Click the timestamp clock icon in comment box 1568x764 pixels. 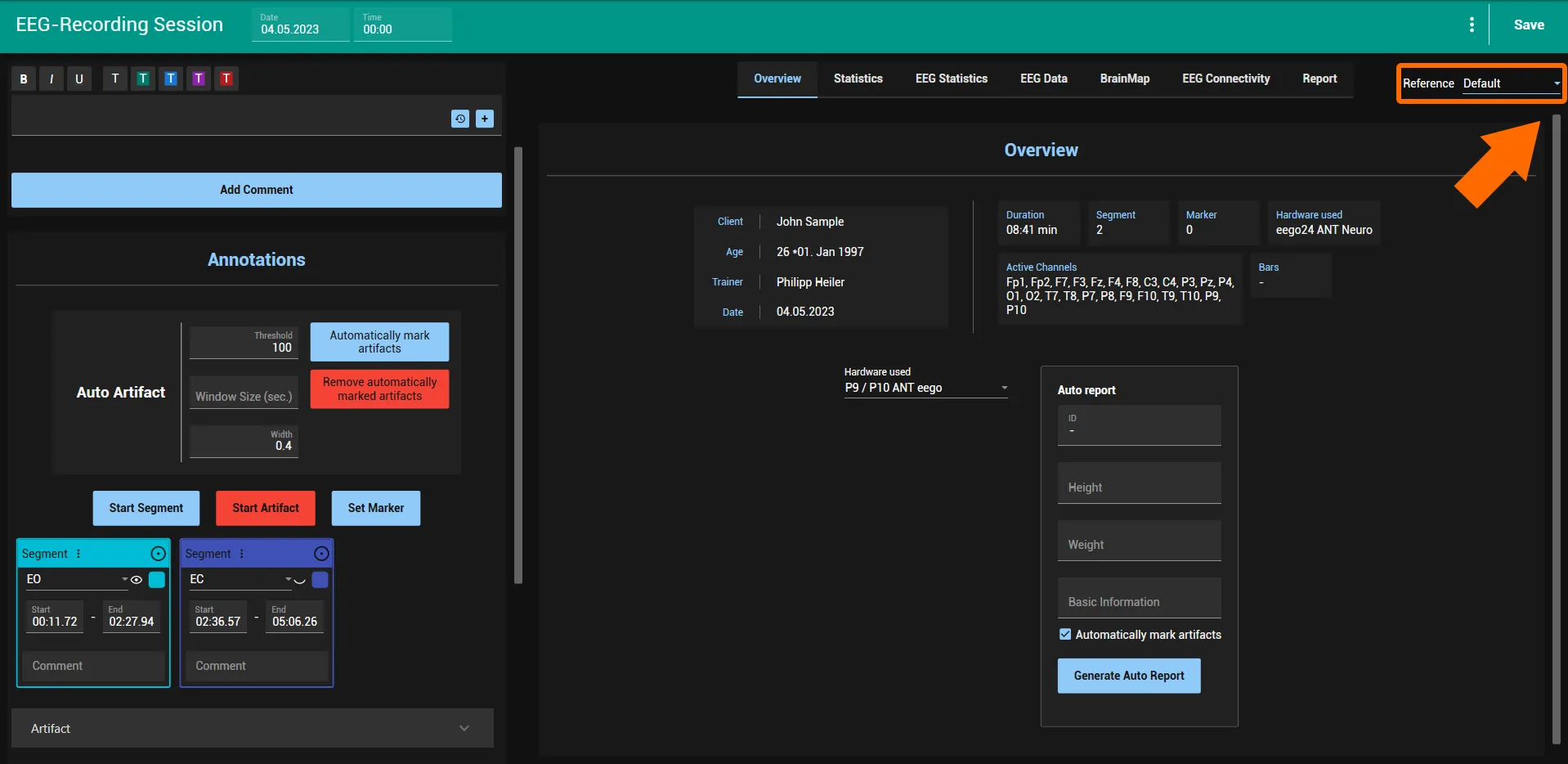[x=460, y=119]
